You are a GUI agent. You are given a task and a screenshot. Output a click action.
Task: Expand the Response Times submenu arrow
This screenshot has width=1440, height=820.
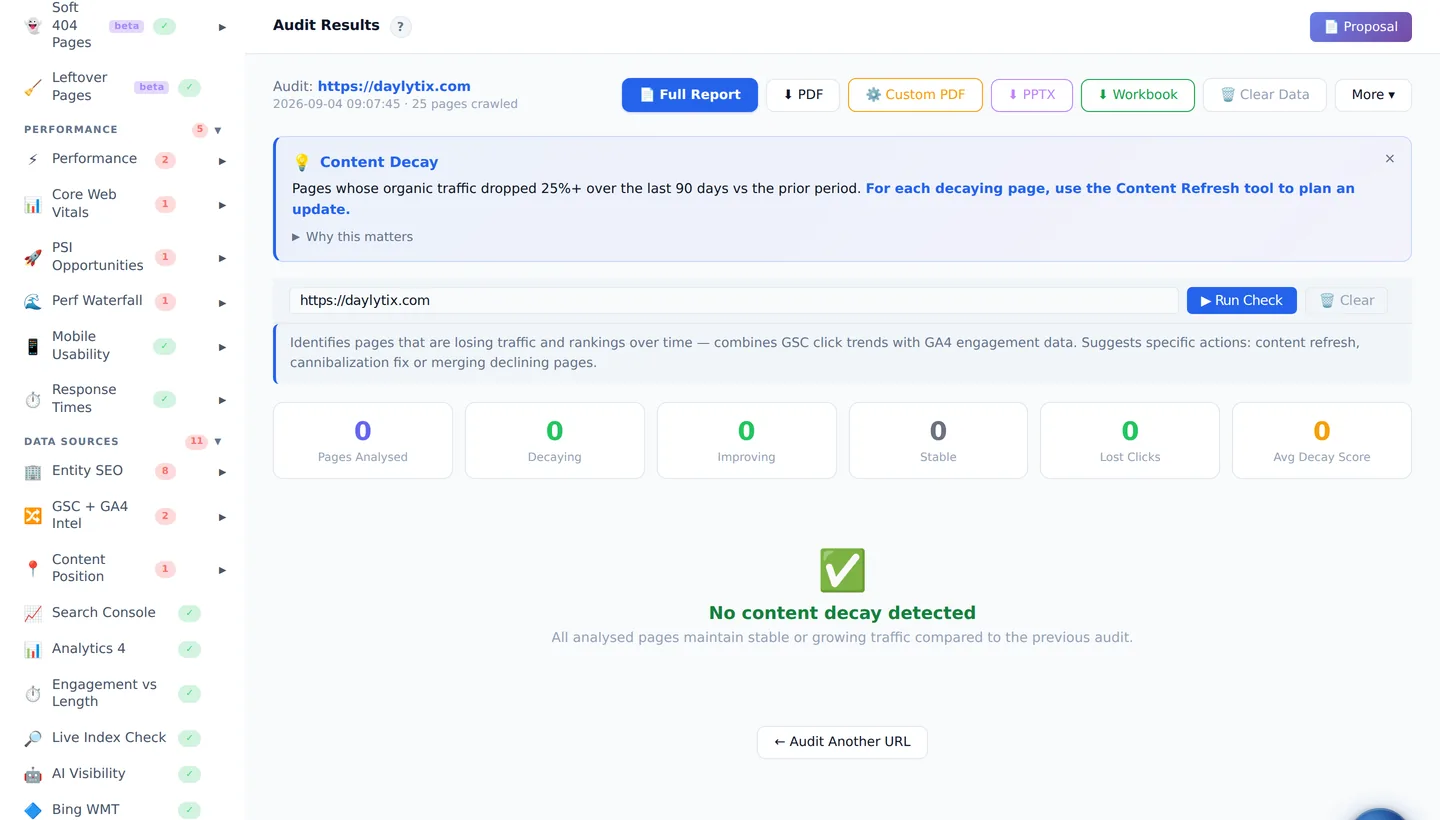click(x=222, y=400)
